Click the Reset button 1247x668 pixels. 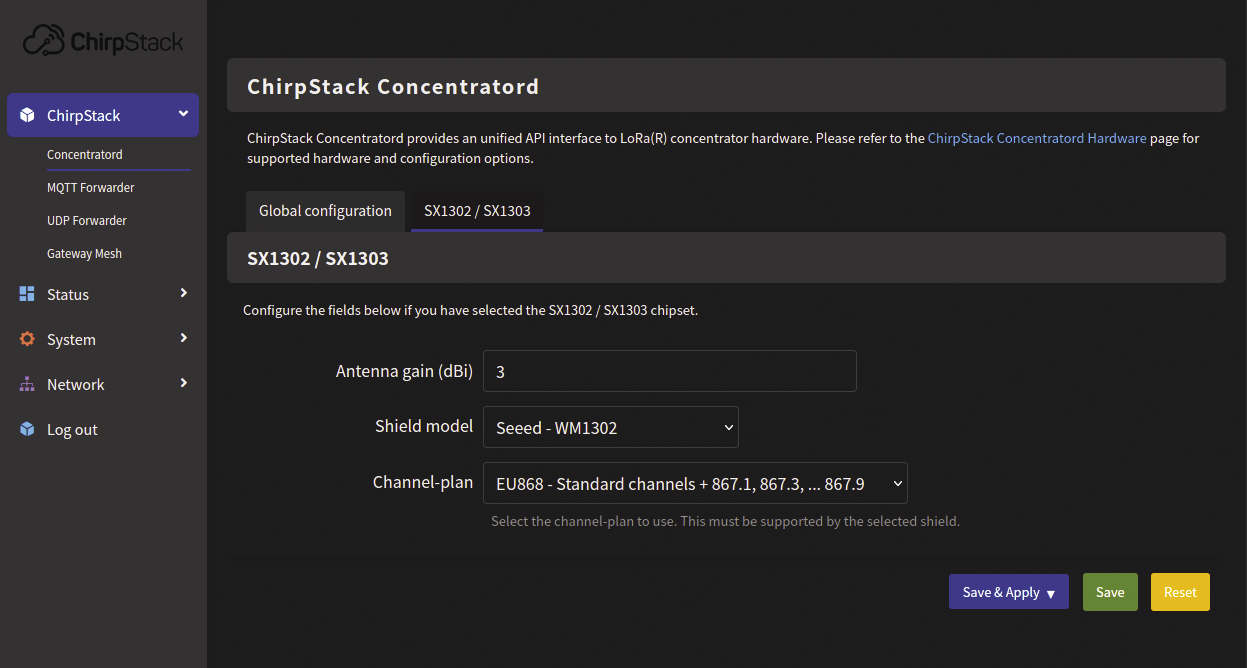point(1180,592)
